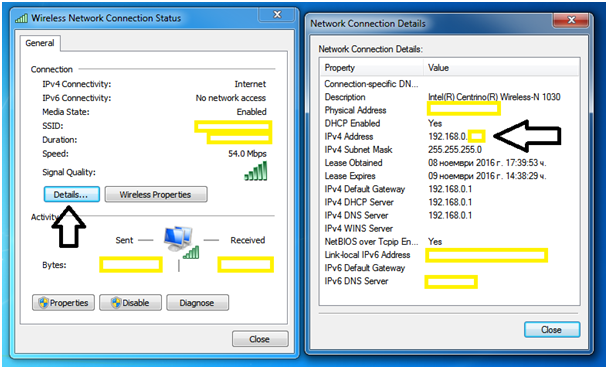Close the Network Connection Details dialog
This screenshot has width=608, height=369.
point(552,329)
